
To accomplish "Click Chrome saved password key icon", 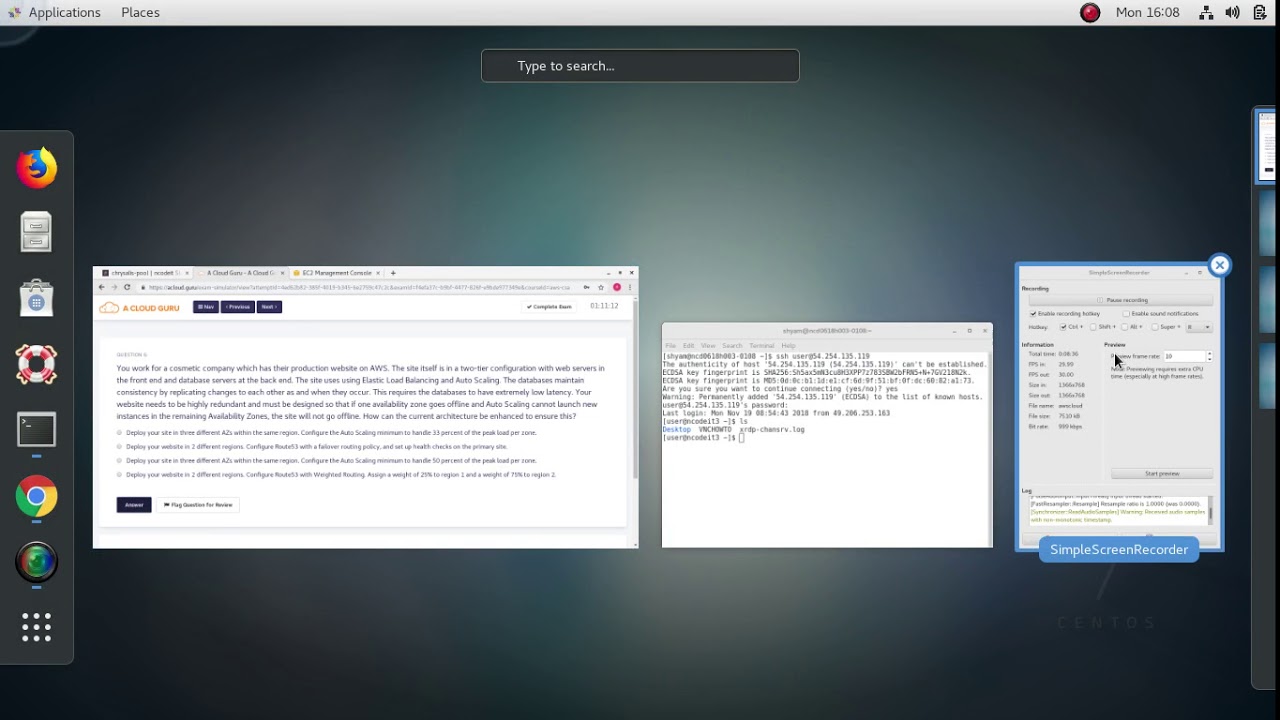I will coord(586,287).
